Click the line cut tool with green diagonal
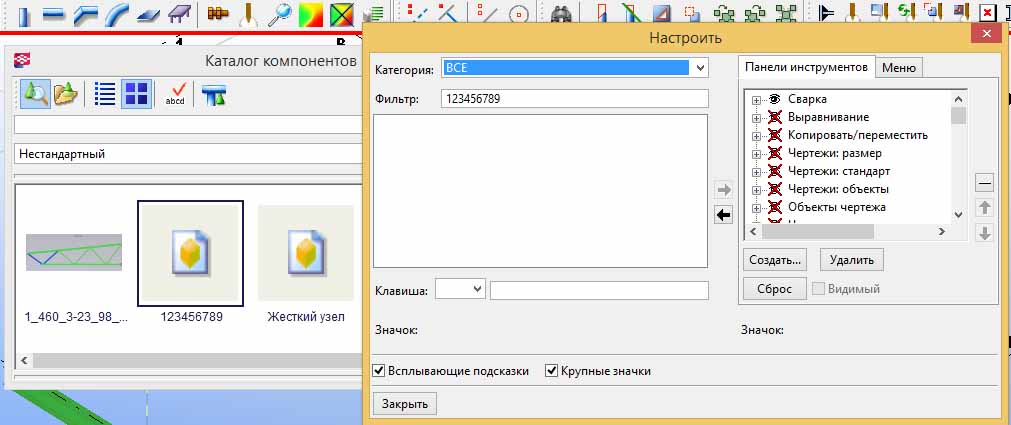Viewport: 1011px width, 425px height. (632, 14)
